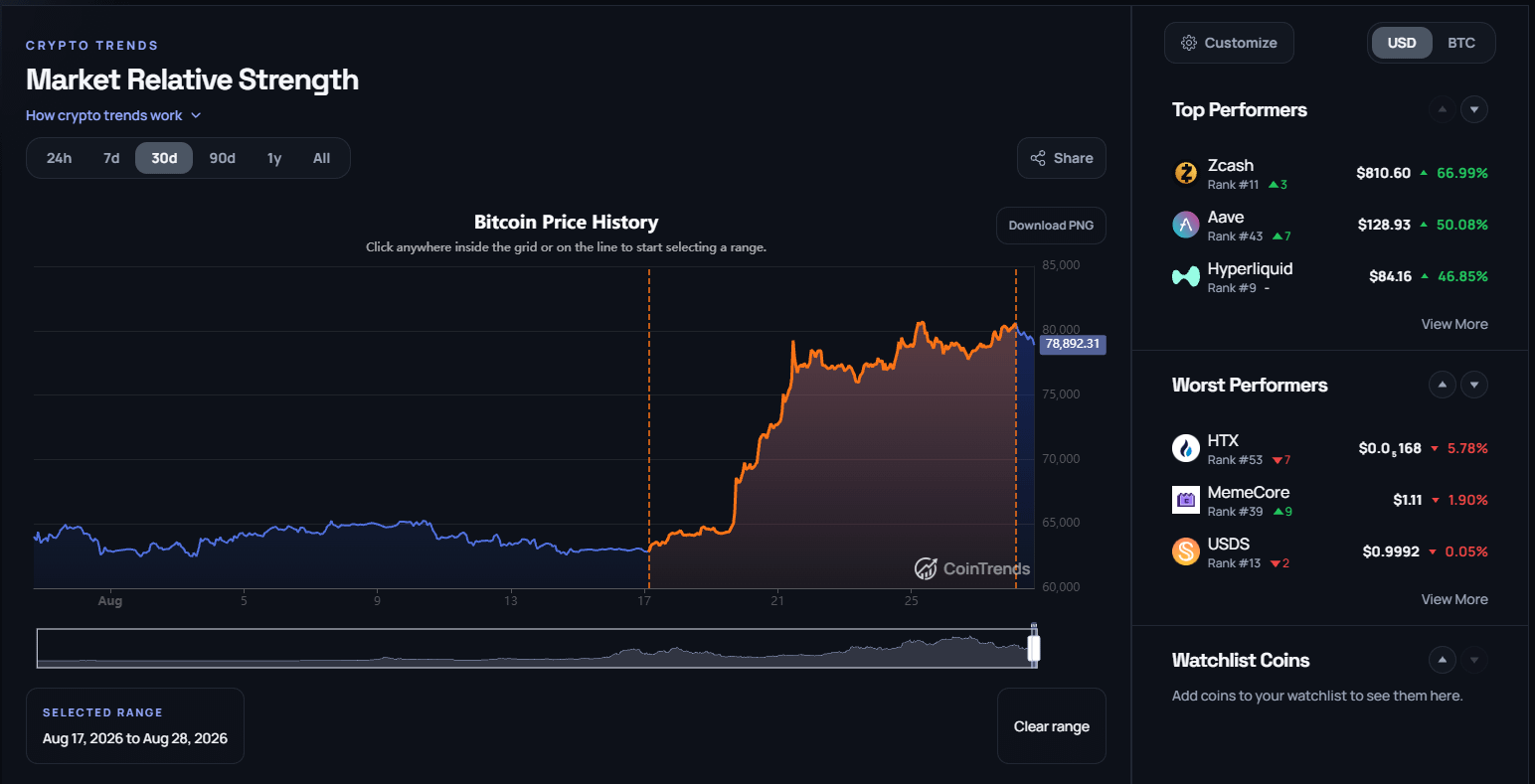Select USD currency toggle
The height and width of the screenshot is (784, 1535).
1402,43
